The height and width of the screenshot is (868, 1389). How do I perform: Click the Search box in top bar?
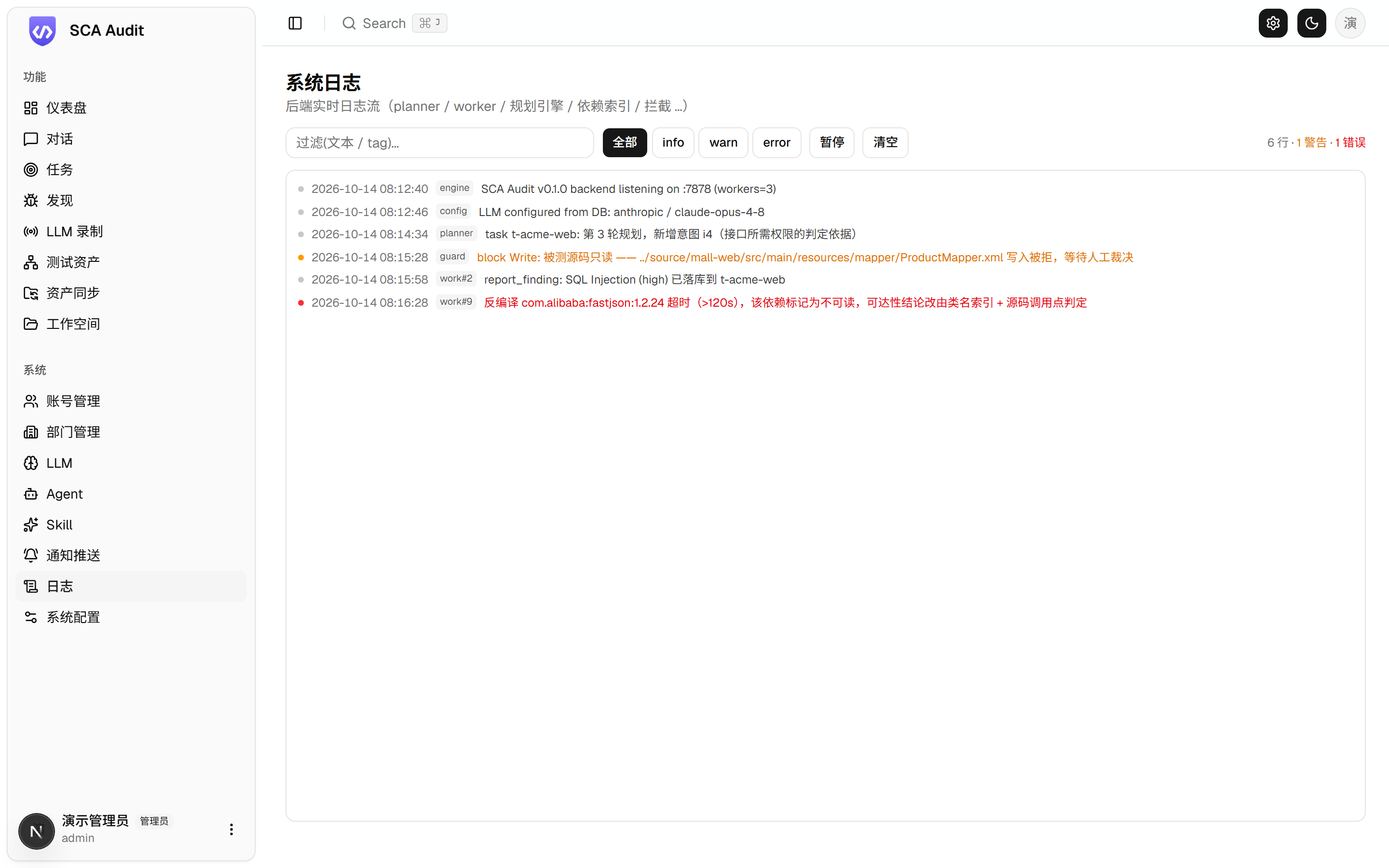click(x=395, y=23)
